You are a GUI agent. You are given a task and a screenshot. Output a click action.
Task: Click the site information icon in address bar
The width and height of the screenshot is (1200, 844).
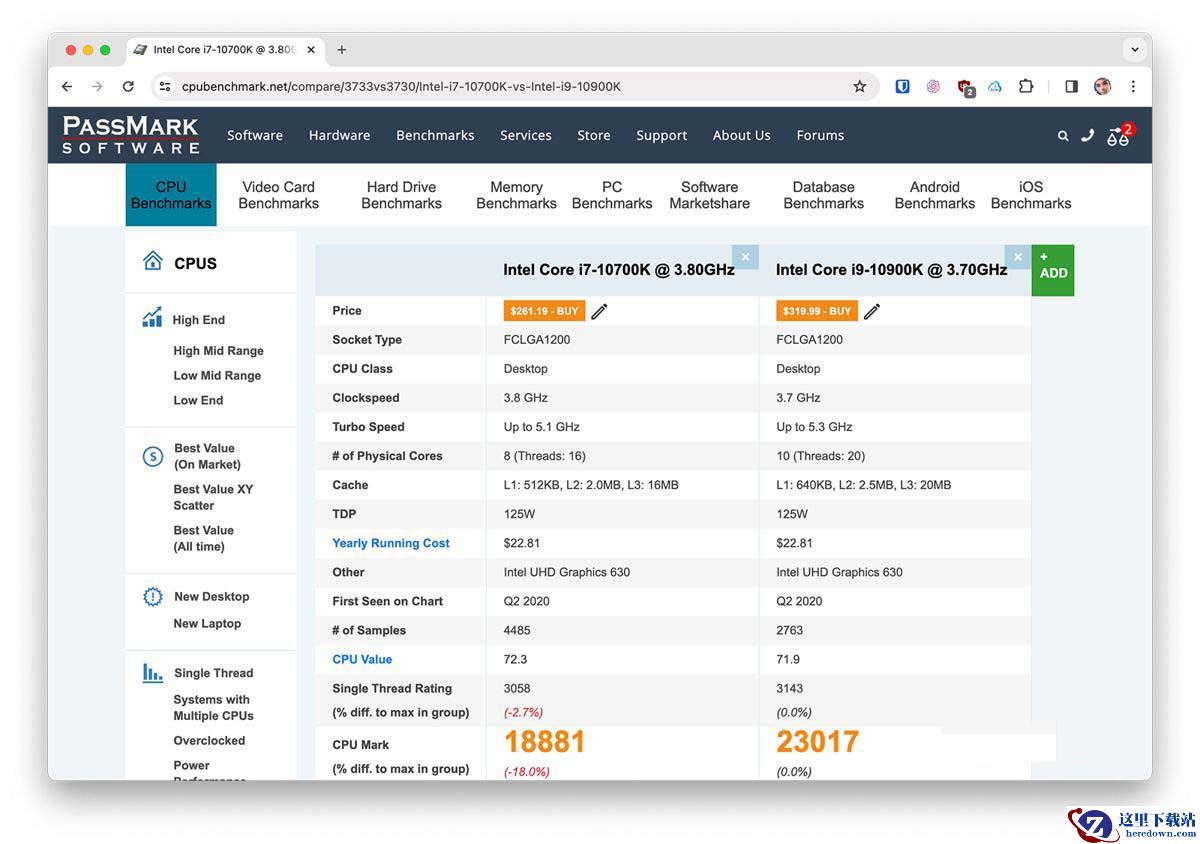[x=165, y=87]
